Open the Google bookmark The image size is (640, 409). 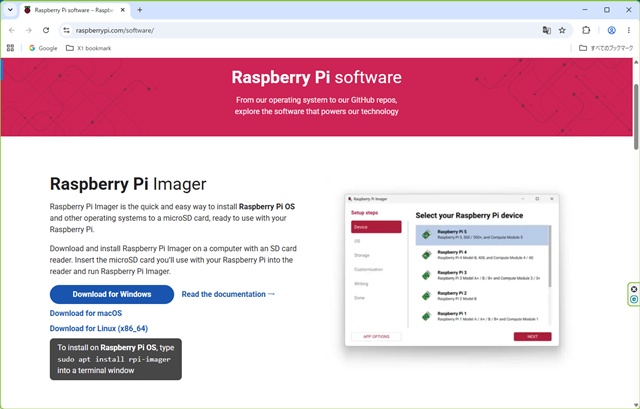tap(43, 48)
